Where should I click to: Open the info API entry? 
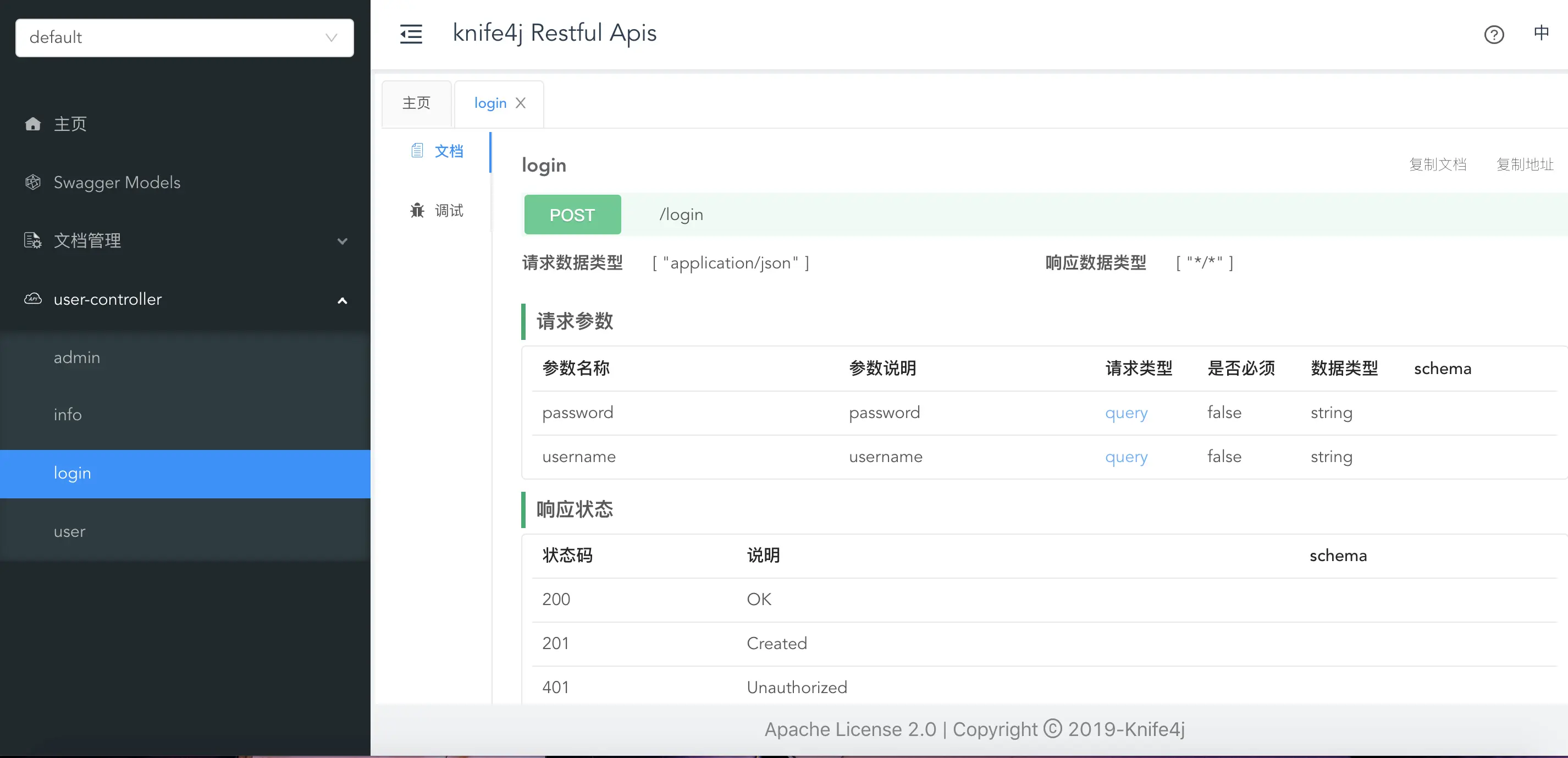(68, 415)
